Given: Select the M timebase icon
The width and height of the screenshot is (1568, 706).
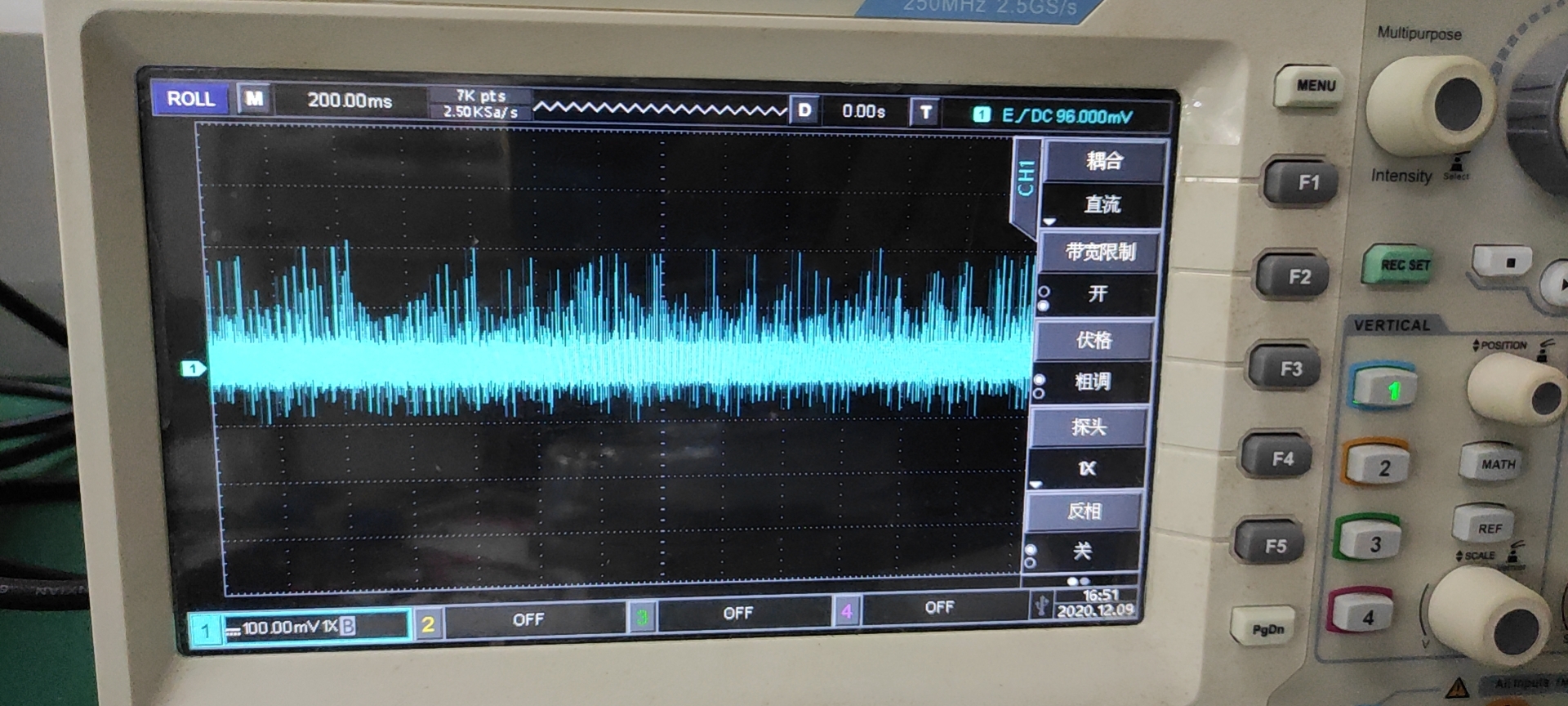Looking at the screenshot, I should (254, 100).
